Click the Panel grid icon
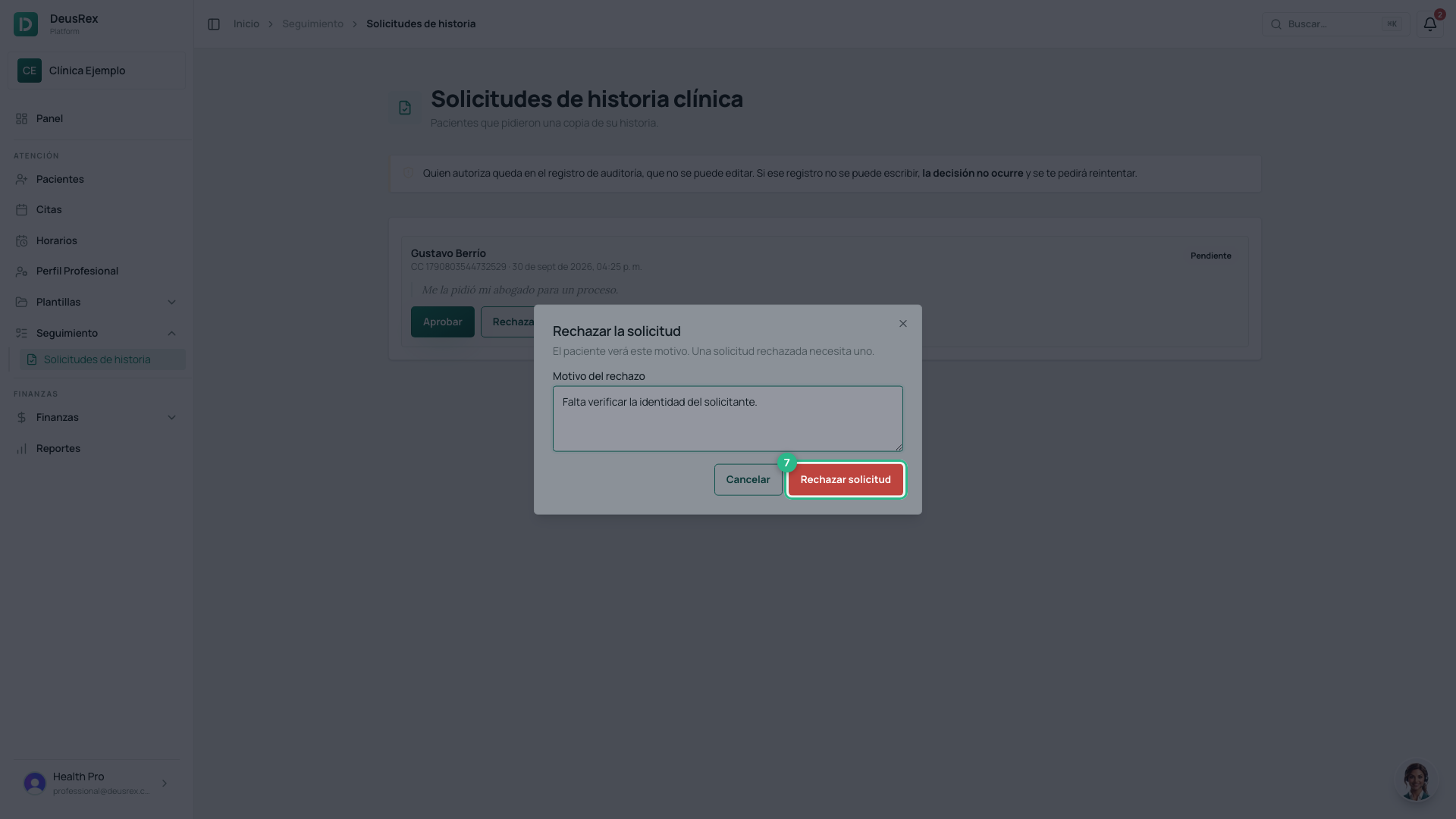This screenshot has width=1456, height=819. click(21, 119)
